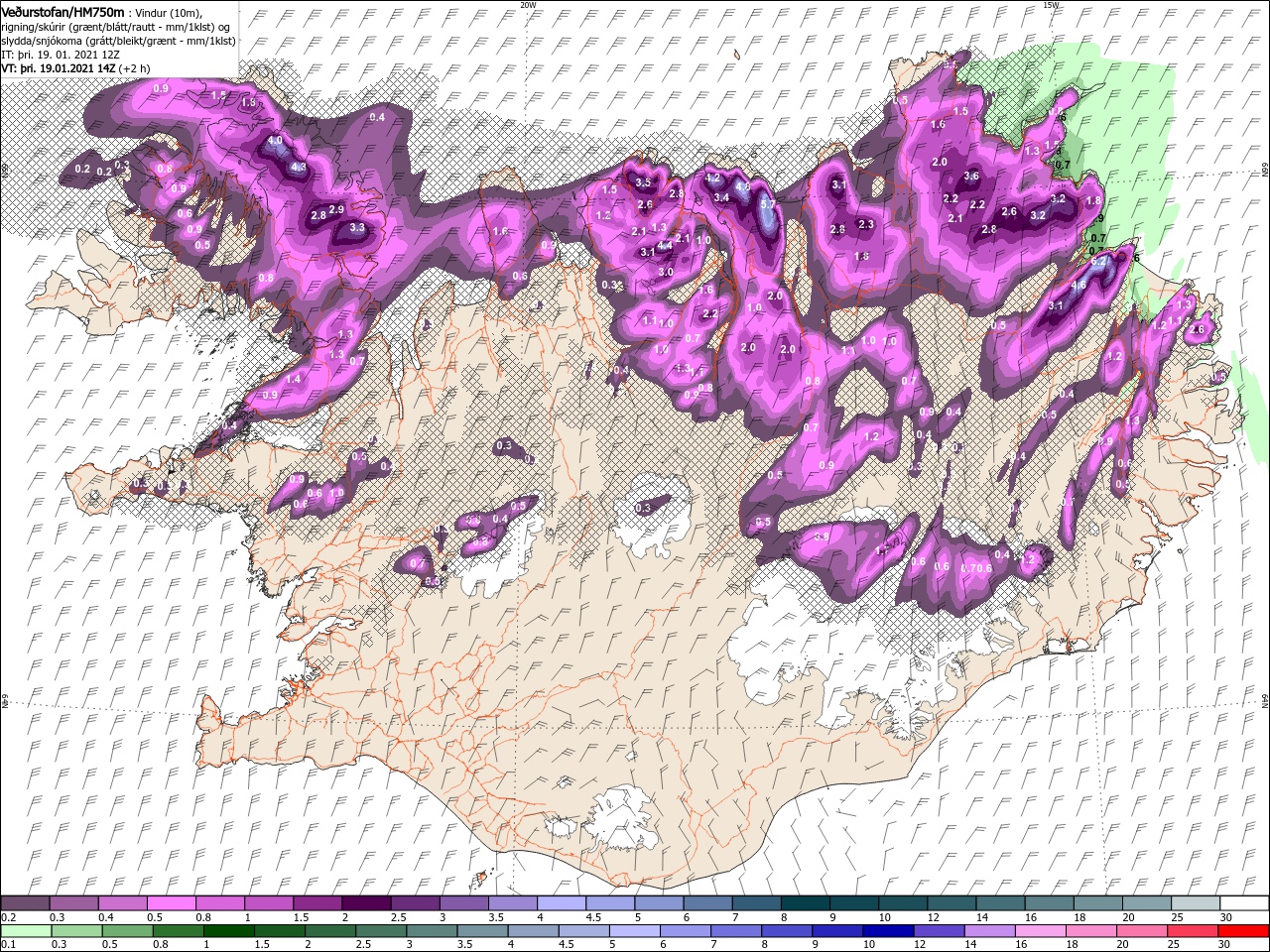Click the pale grey upper legend swatch between 25 and 30
The height and width of the screenshot is (952, 1270).
click(x=1196, y=903)
